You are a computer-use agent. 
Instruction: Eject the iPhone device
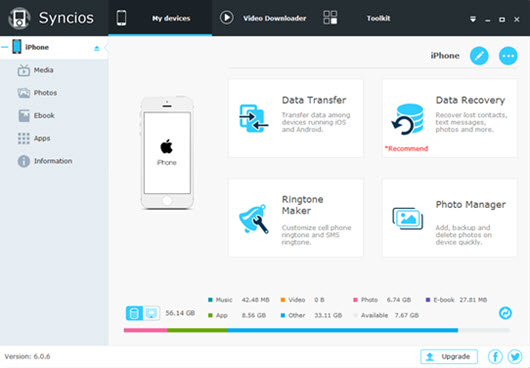click(97, 48)
